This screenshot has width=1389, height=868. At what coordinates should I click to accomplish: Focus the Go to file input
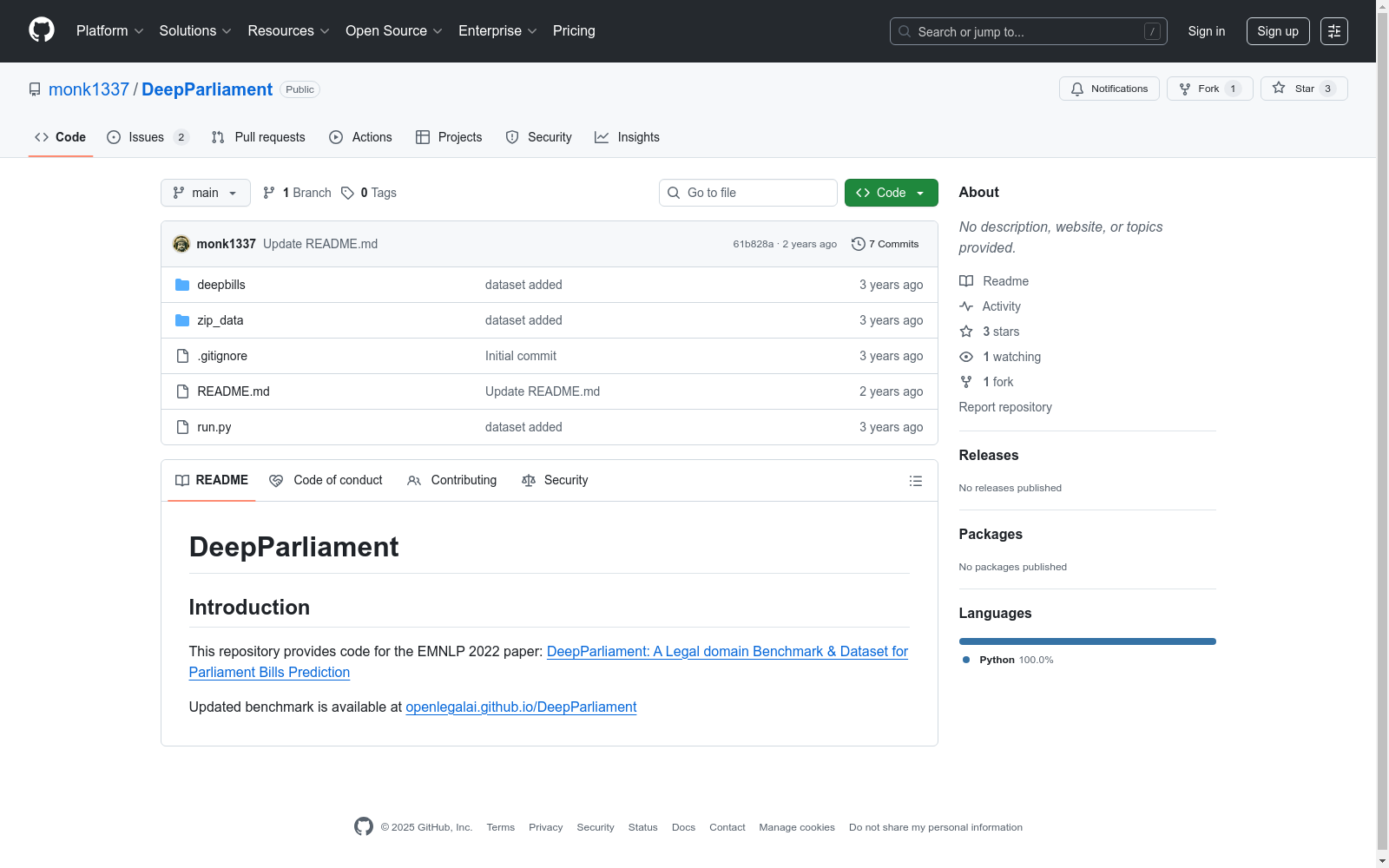pyautogui.click(x=748, y=193)
